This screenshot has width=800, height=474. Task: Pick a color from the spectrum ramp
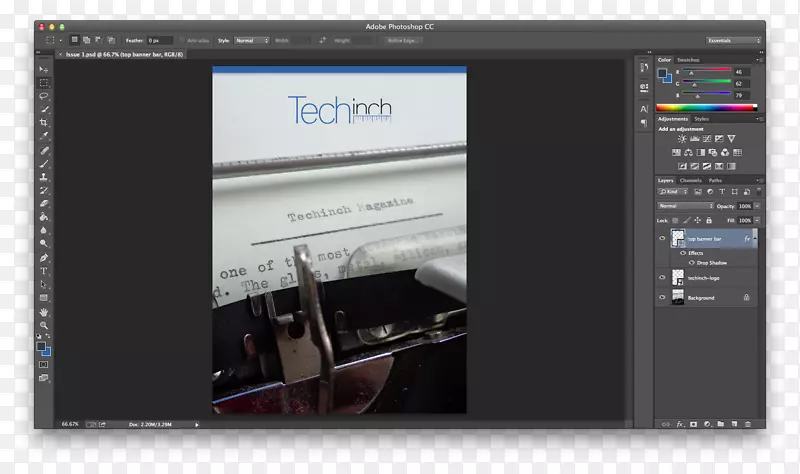click(706, 107)
